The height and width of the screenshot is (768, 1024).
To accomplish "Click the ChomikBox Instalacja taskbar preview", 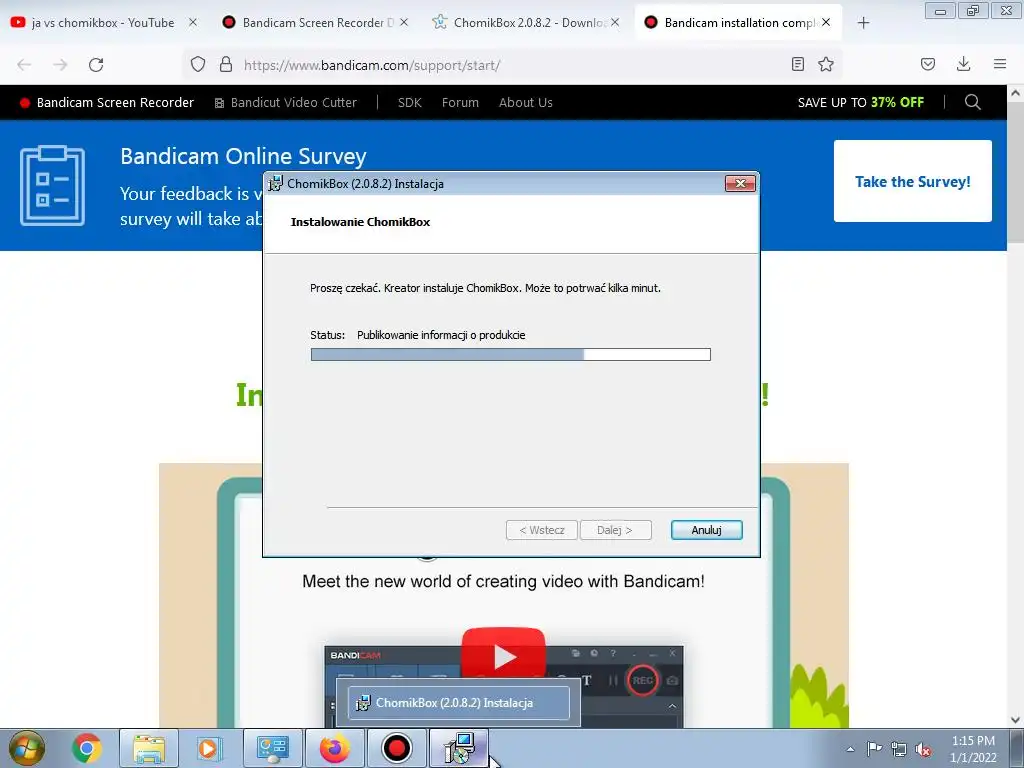I will pyautogui.click(x=458, y=703).
